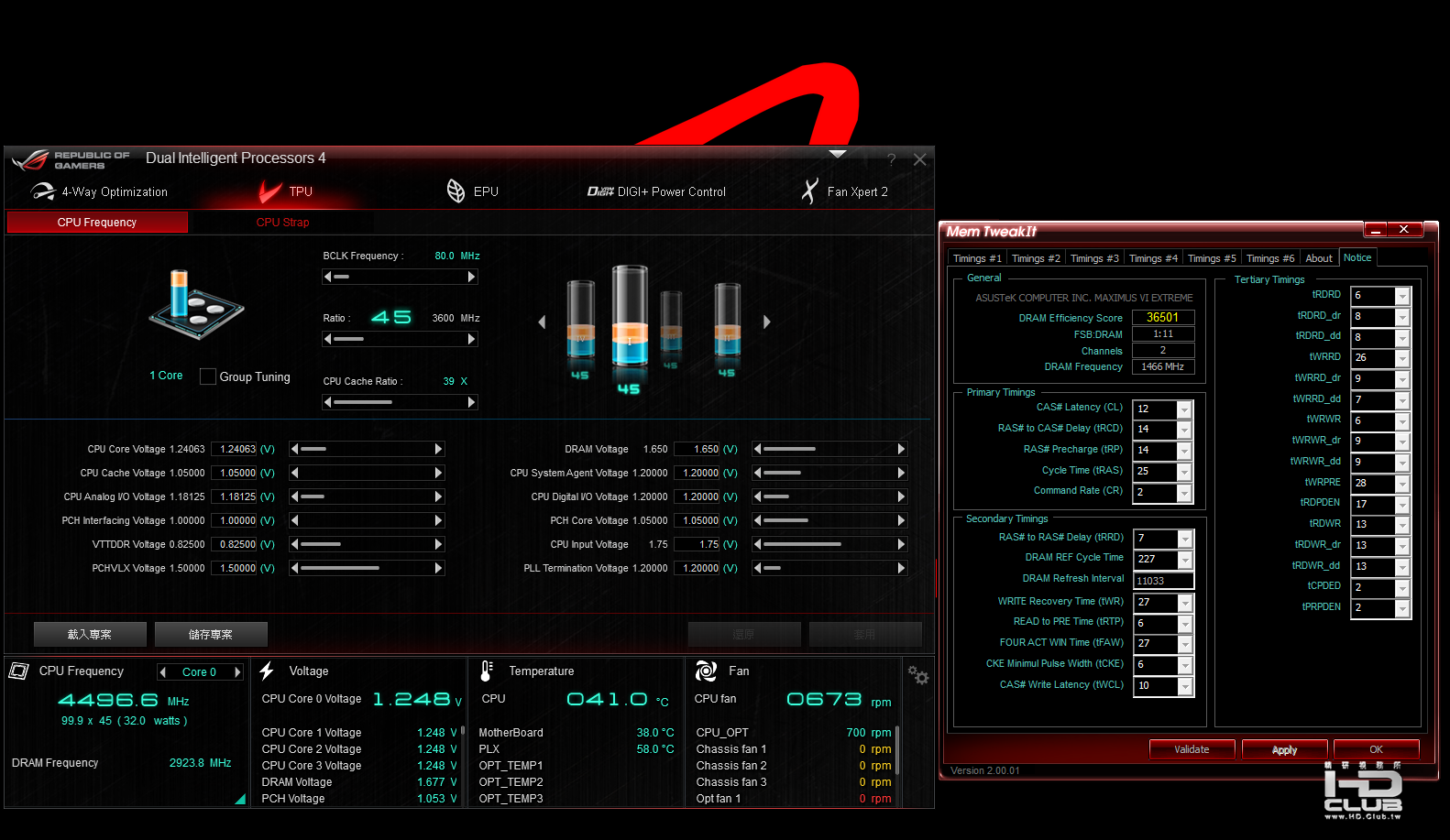Increase CPU Cache Ratio with right arrow
Image resolution: width=1450 pixels, height=840 pixels.
pos(472,402)
